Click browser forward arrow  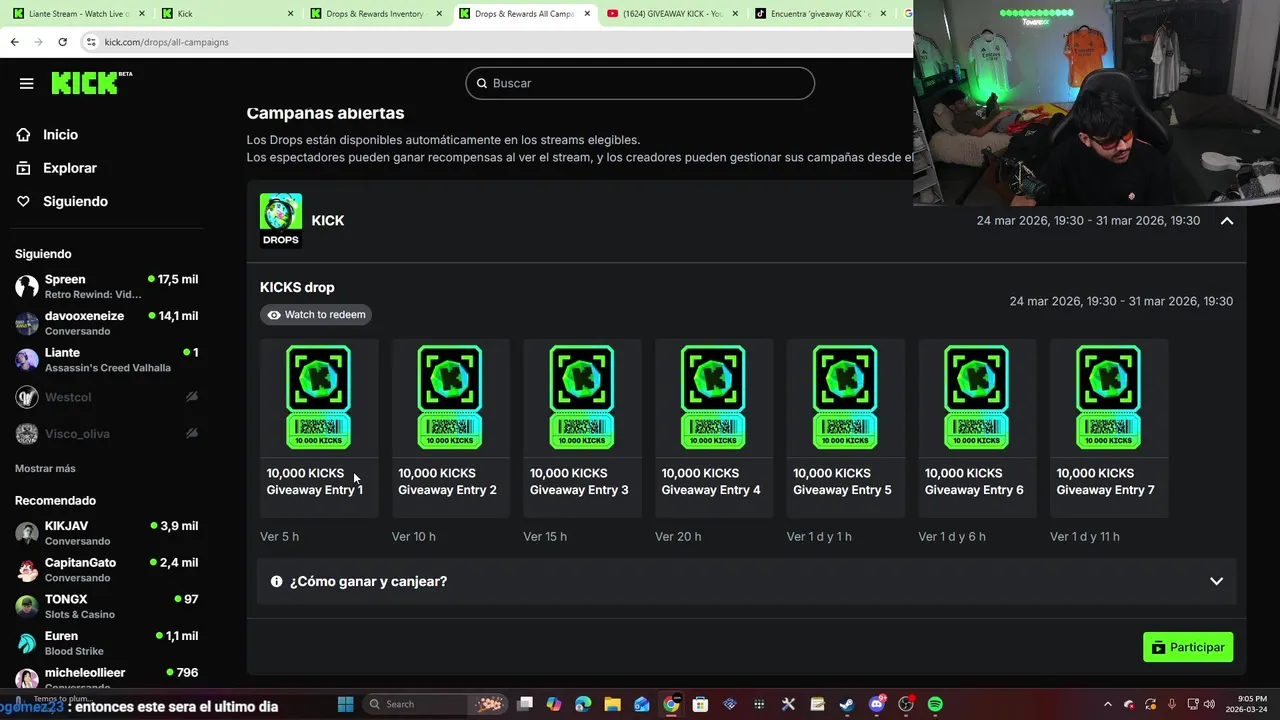point(38,42)
